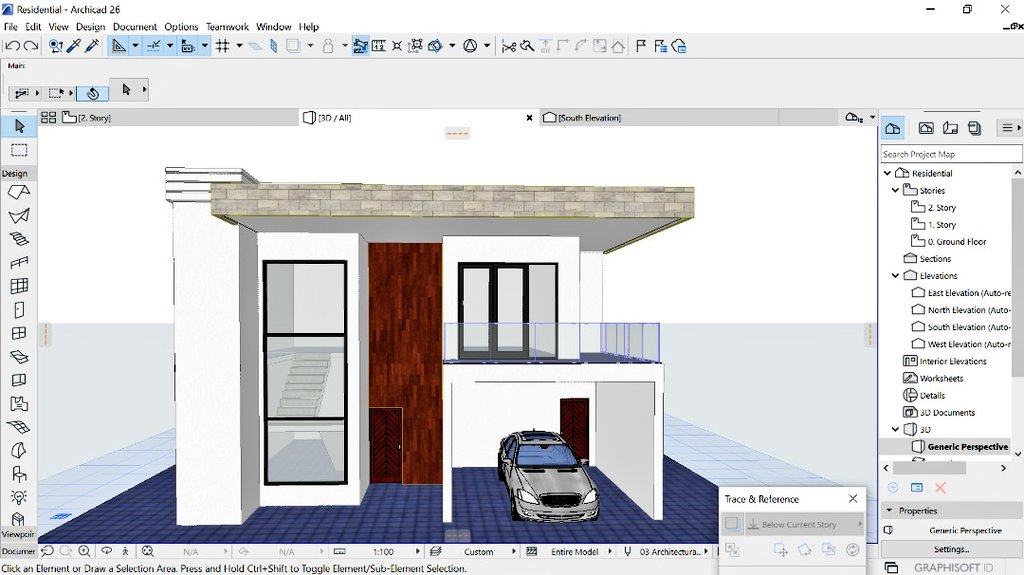This screenshot has width=1024, height=575.
Task: Click the Zoom In magnifier icon
Action: click(85, 551)
